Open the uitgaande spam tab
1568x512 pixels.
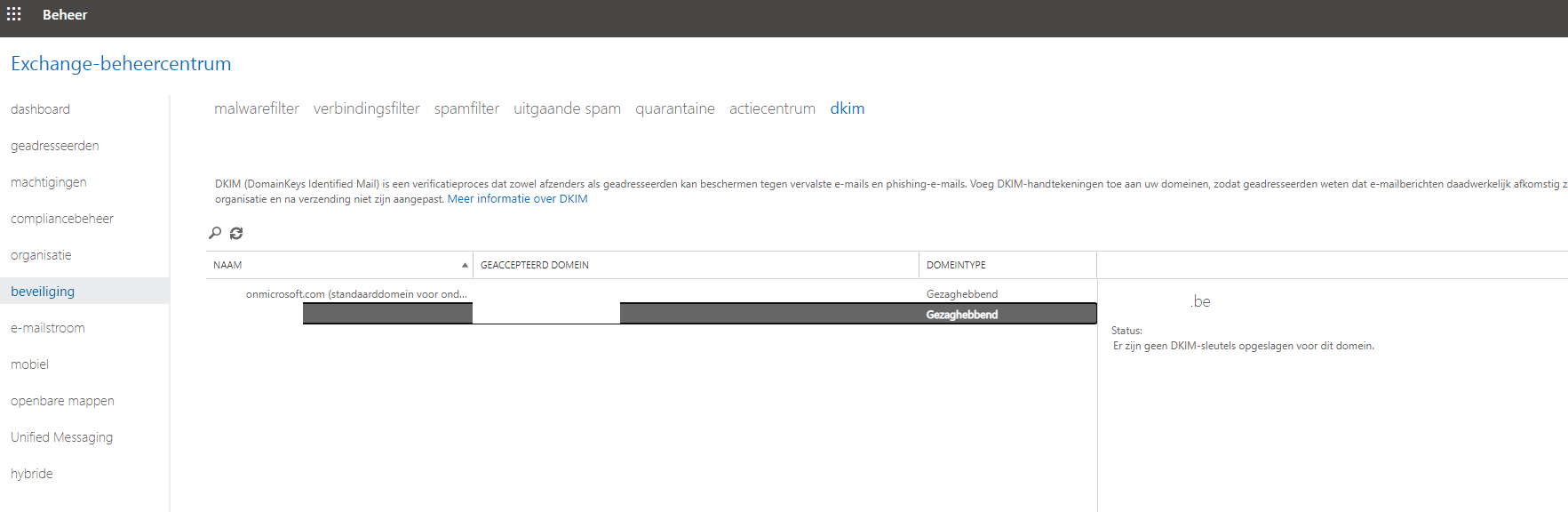pyautogui.click(x=567, y=108)
